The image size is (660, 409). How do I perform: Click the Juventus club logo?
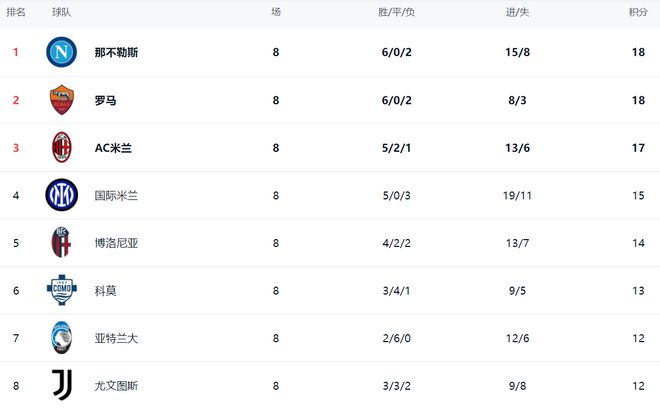(62, 385)
